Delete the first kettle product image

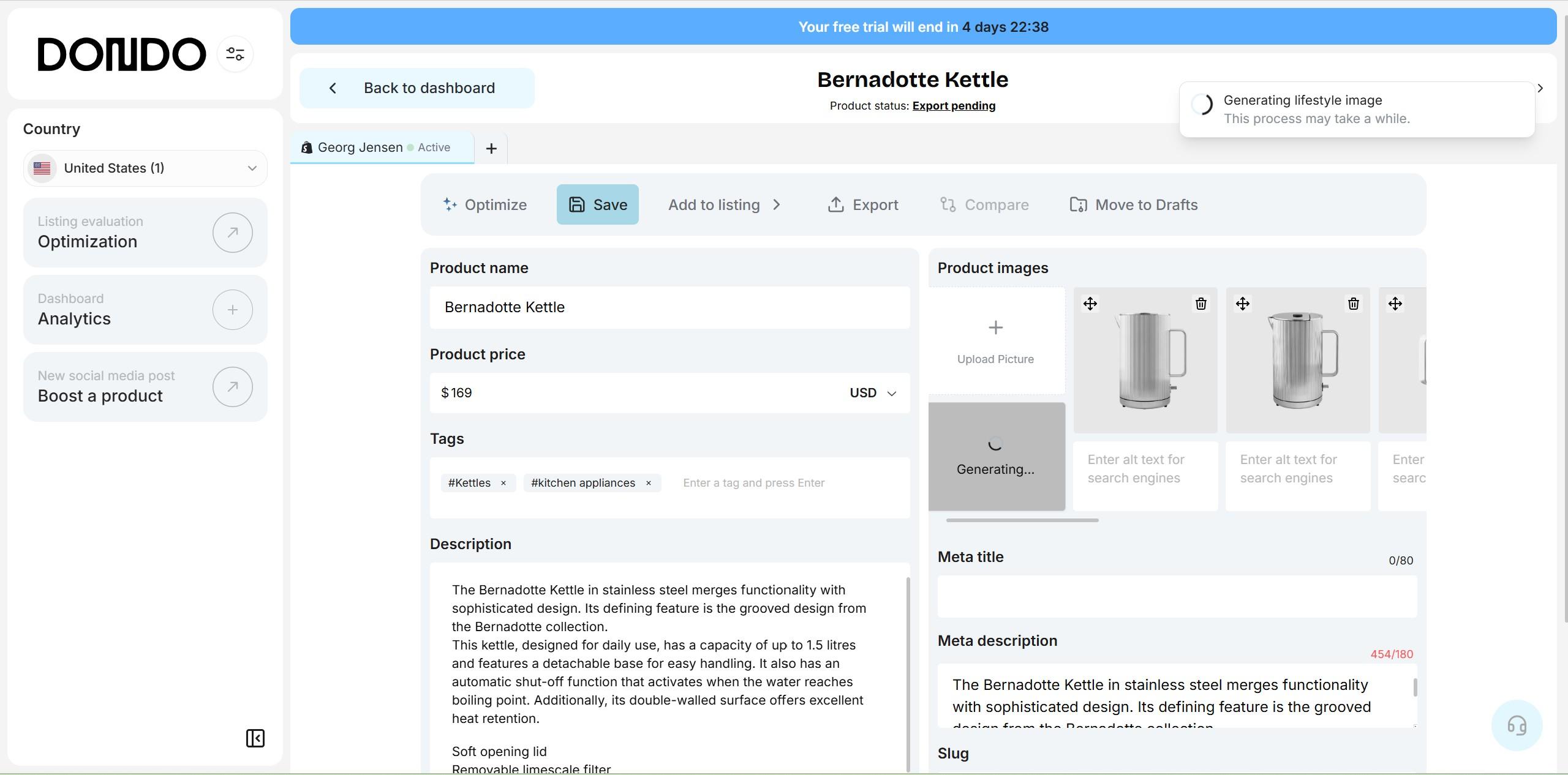1200,304
